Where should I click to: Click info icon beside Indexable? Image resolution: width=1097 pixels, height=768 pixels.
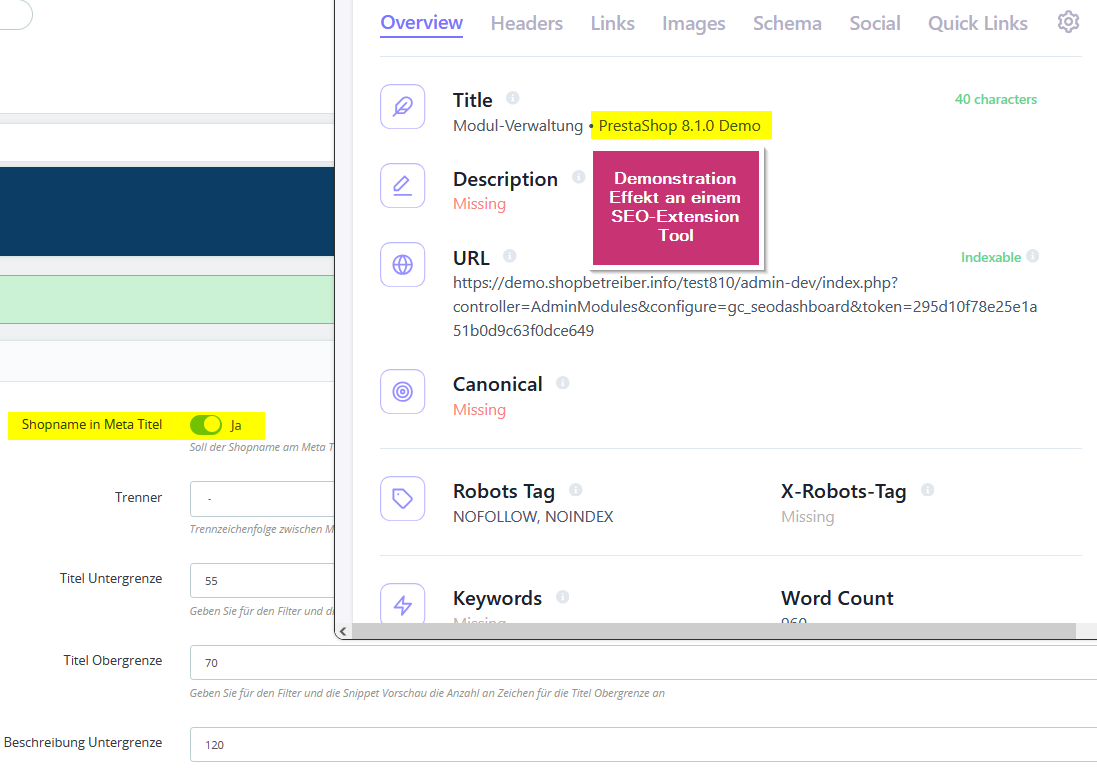[x=1032, y=256]
